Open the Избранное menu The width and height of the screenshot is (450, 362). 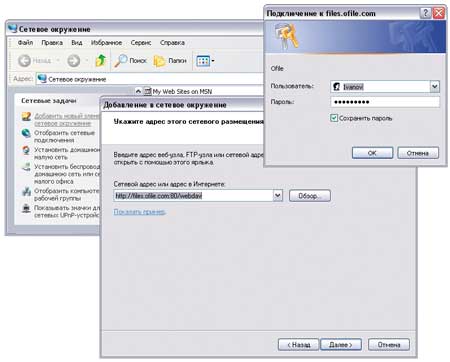106,43
